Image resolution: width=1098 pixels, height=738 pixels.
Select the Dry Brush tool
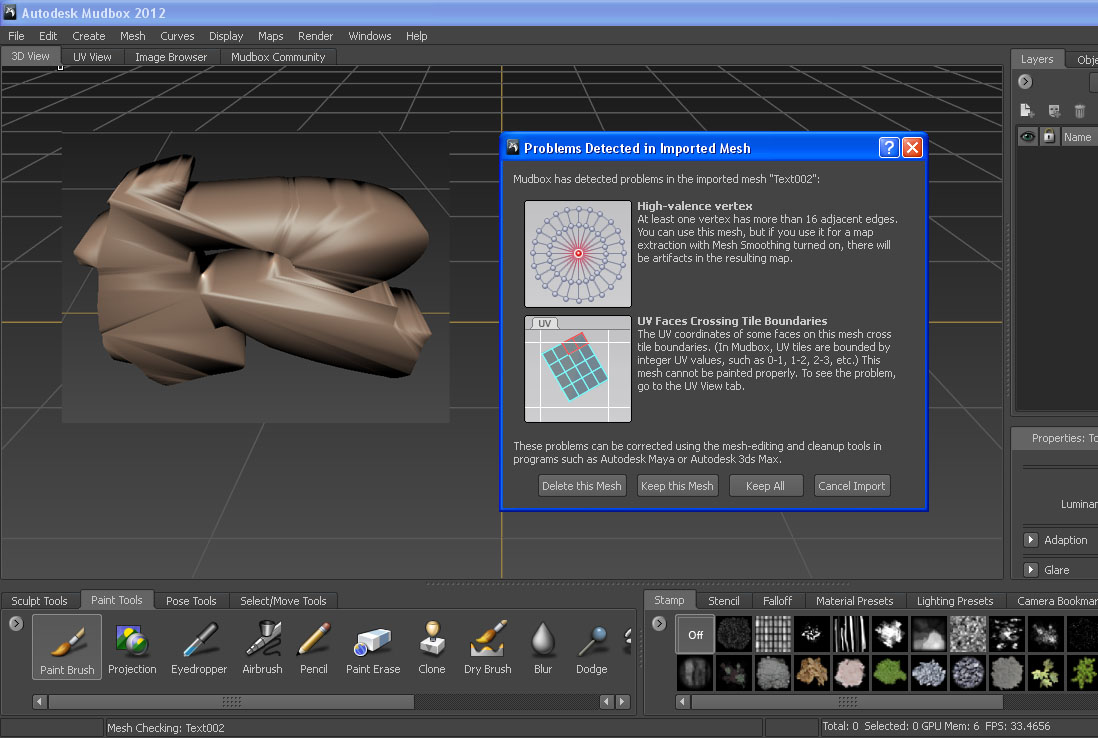(488, 648)
